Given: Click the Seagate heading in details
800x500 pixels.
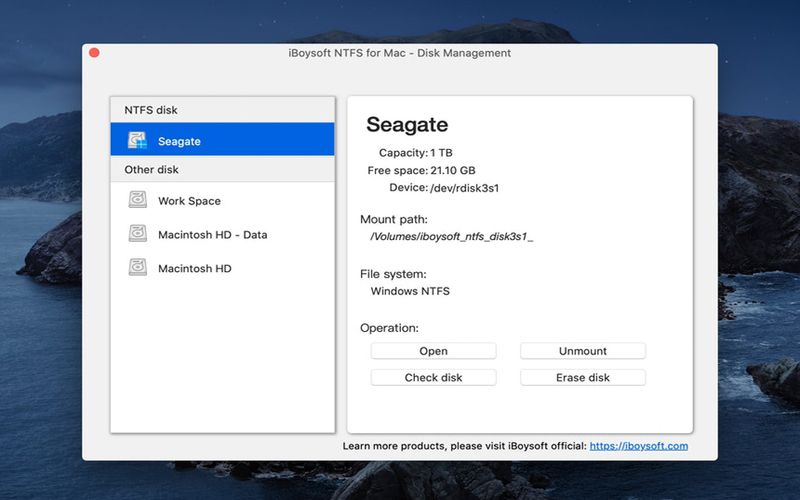Looking at the screenshot, I should 407,124.
